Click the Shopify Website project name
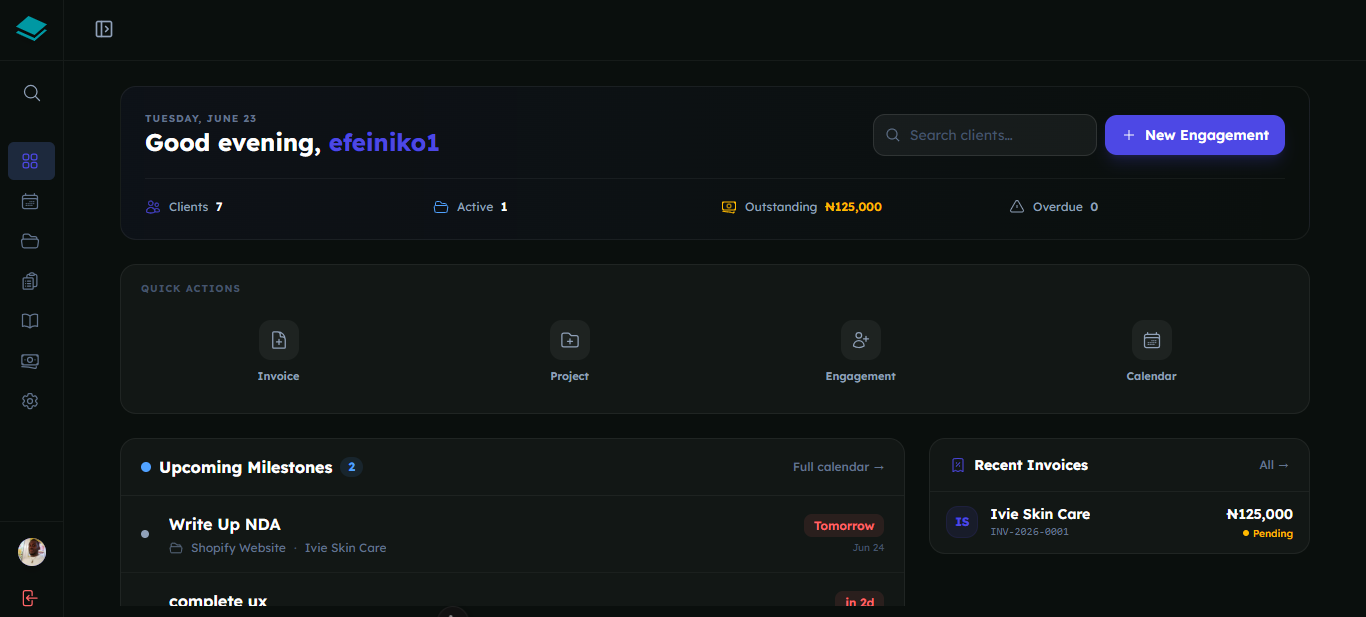1366x617 pixels. pyautogui.click(x=239, y=548)
